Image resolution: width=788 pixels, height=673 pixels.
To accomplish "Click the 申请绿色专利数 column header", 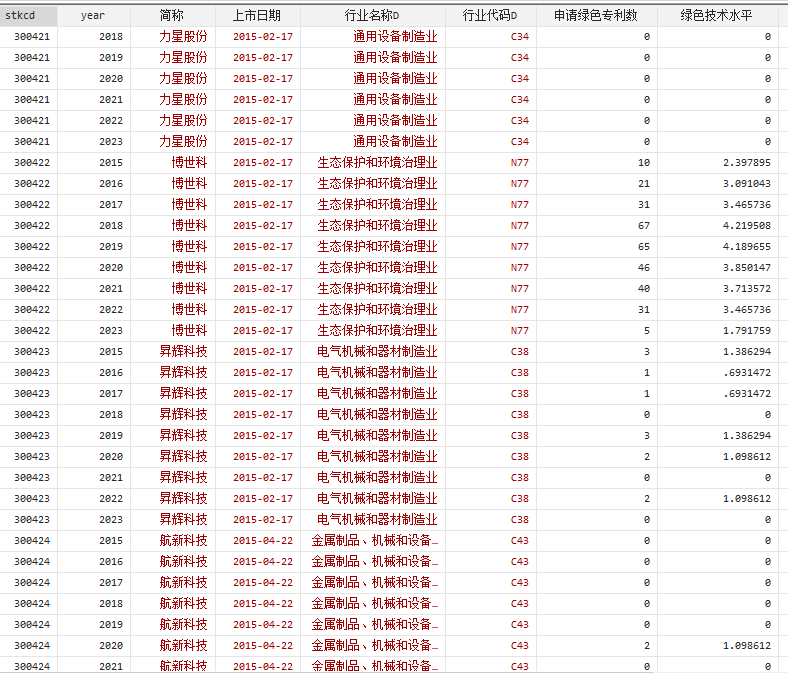I will point(596,15).
